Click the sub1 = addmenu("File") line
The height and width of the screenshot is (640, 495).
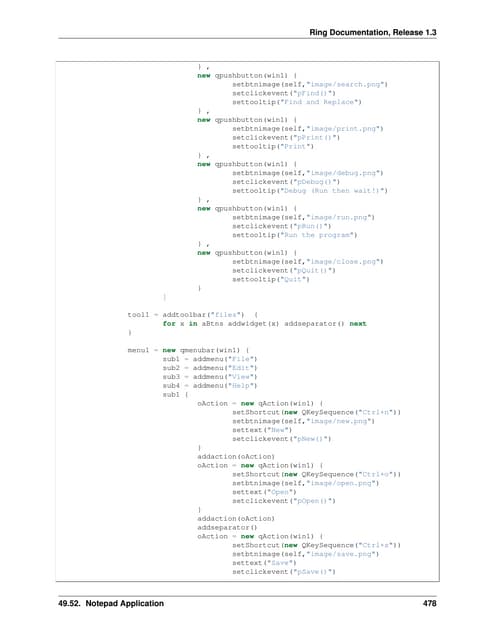click(210, 359)
